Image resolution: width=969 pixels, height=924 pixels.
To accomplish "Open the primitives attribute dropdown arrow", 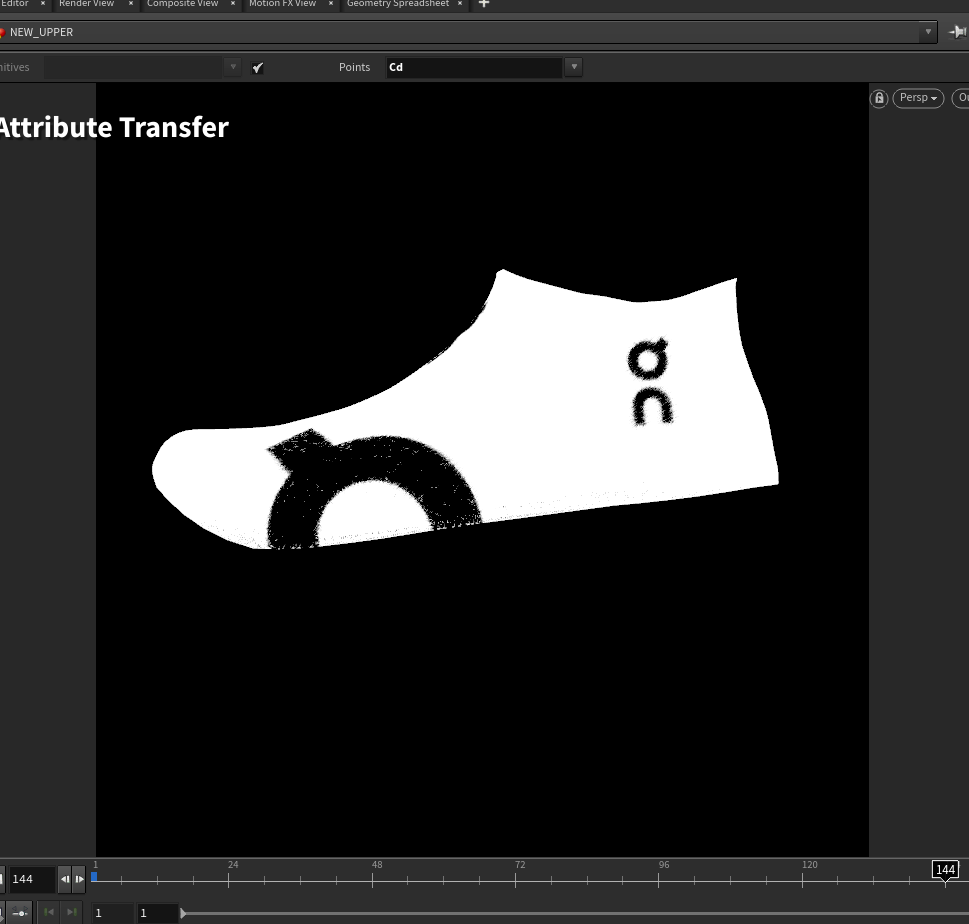I will point(233,67).
